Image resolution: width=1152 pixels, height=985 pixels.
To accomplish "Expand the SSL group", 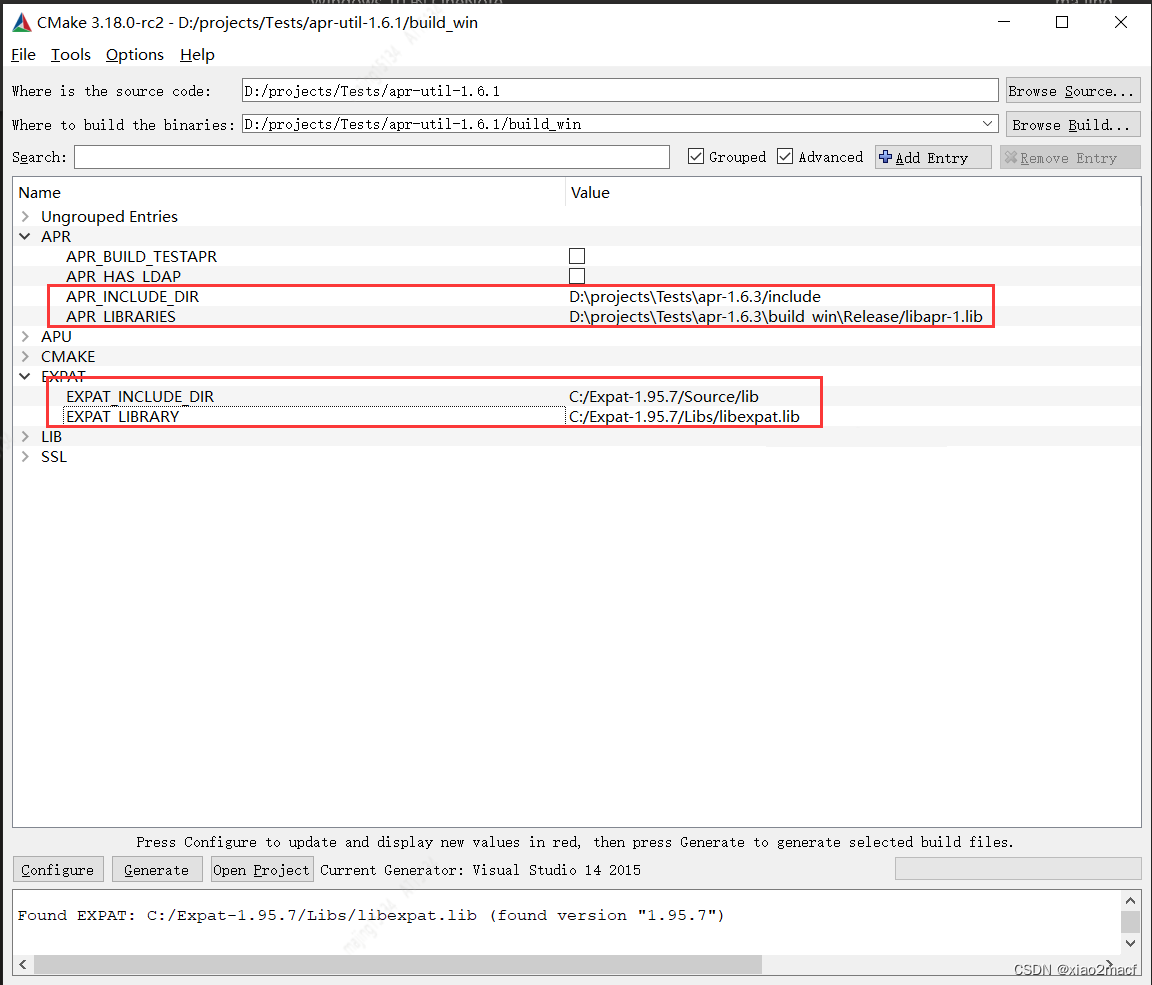I will [x=24, y=456].
